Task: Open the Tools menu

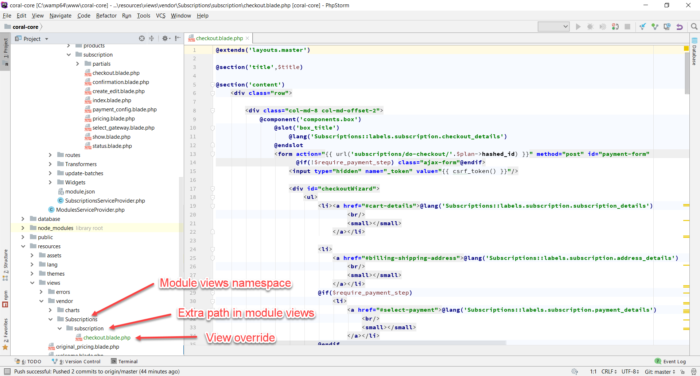Action: click(x=143, y=16)
